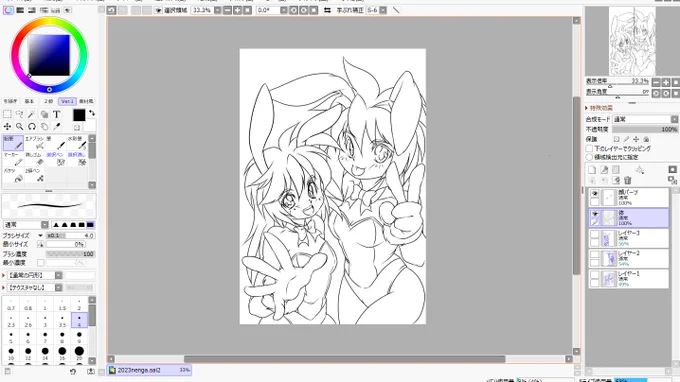Viewport: 680px width, 382px height.
Task: Choose the 鉛筆 pencil brush
Action: coord(13,143)
